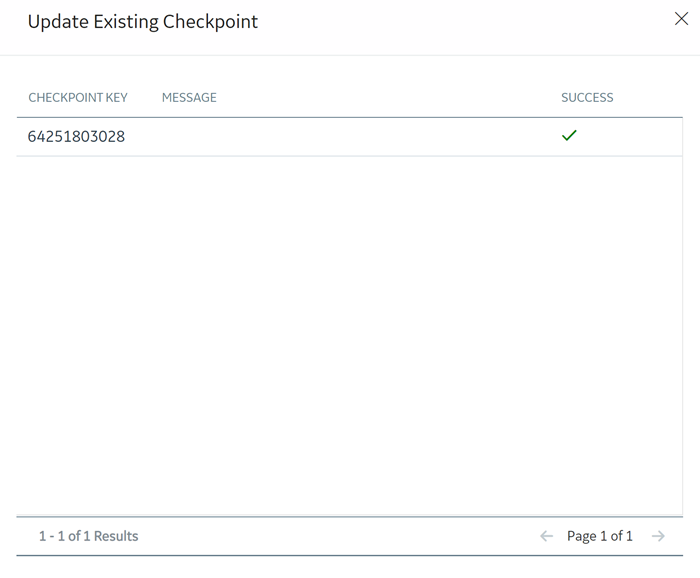700x578 pixels.
Task: Click the empty Message cell for 64251803028
Action: click(x=353, y=137)
